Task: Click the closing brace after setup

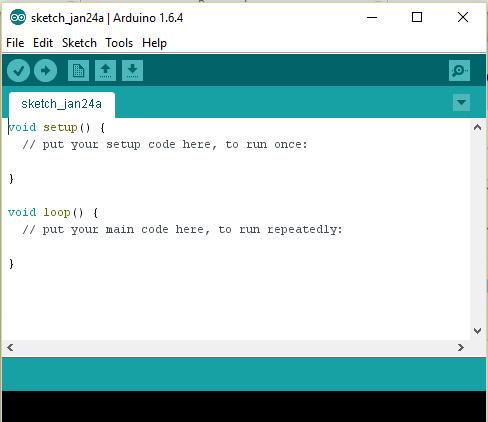Action: click(11, 179)
